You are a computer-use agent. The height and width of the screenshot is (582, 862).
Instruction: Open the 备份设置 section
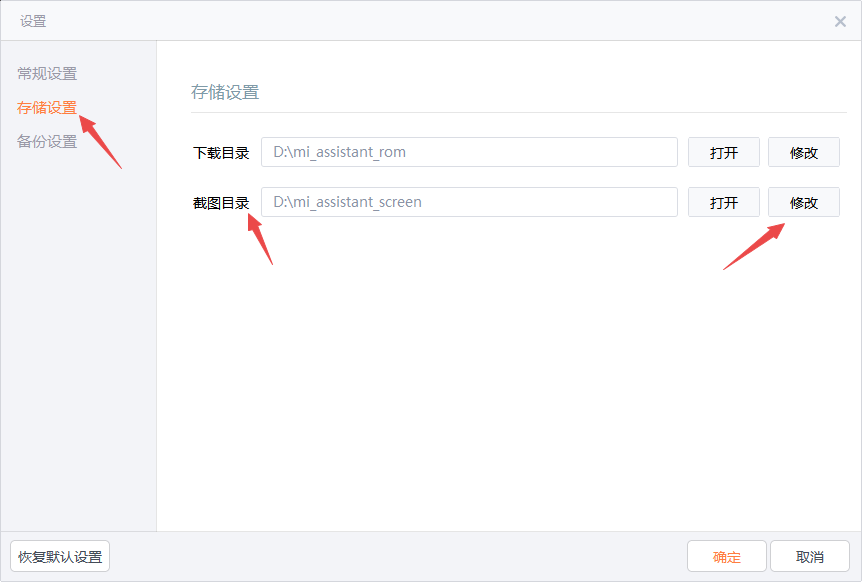[x=47, y=141]
